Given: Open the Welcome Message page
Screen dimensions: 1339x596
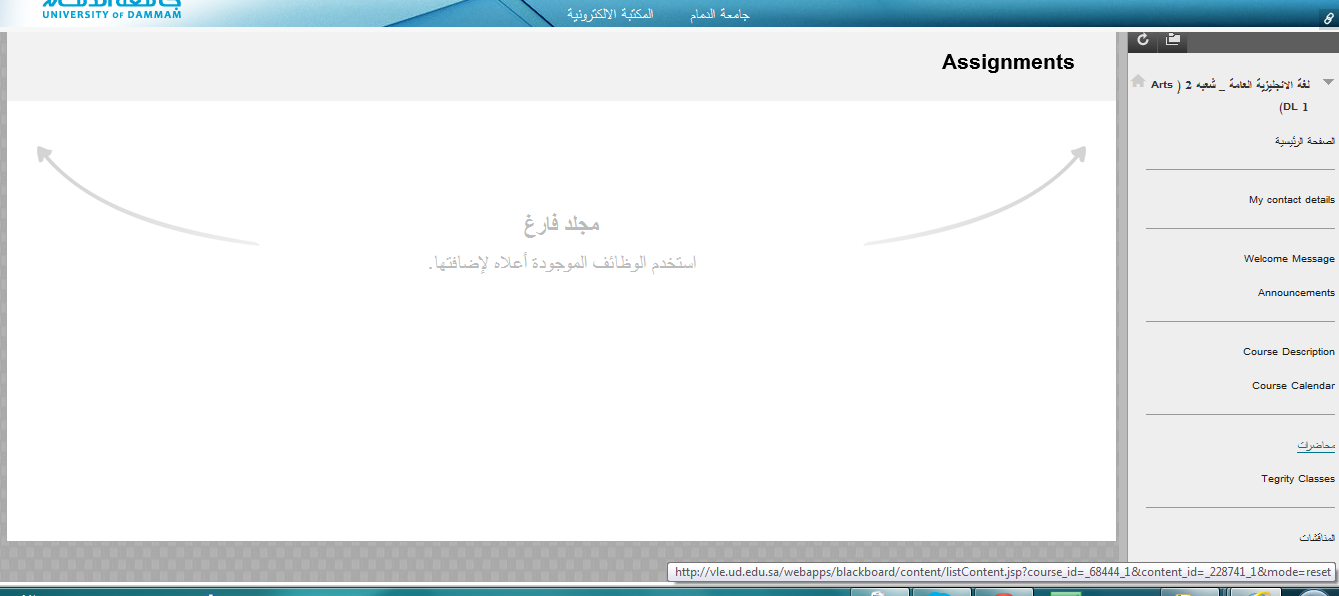Looking at the screenshot, I should click(1289, 259).
